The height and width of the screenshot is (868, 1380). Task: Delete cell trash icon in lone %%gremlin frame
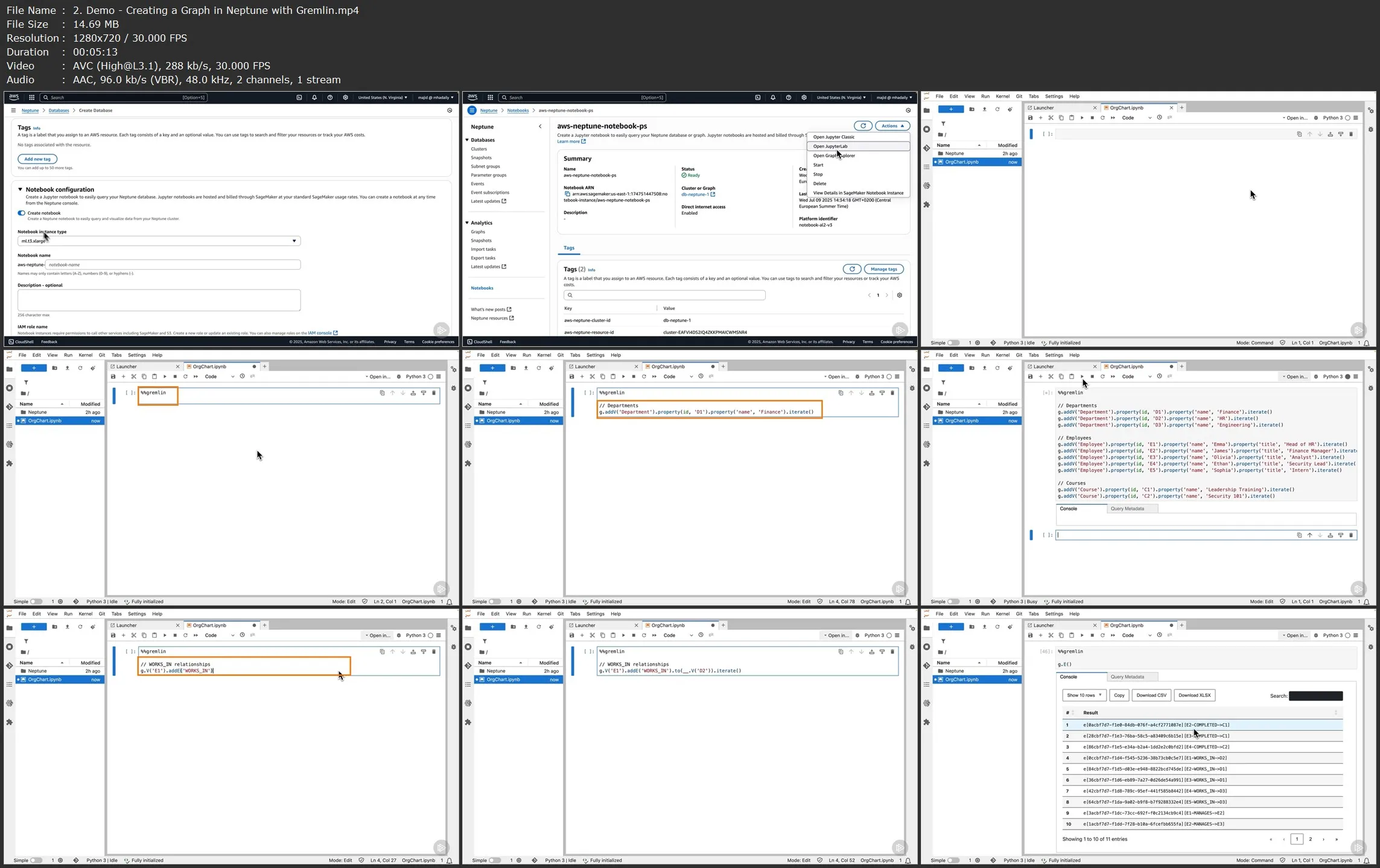click(433, 393)
